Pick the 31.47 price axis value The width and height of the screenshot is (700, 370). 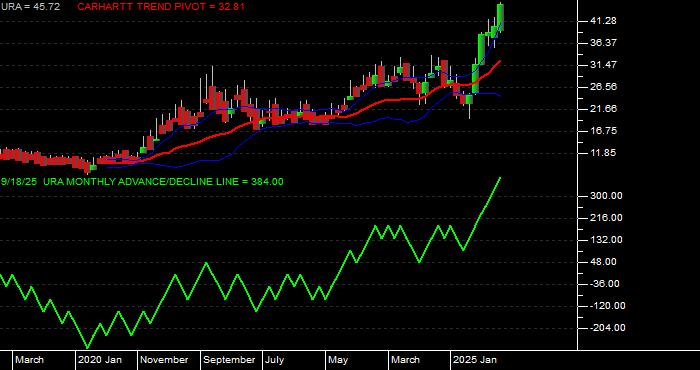[x=603, y=65]
